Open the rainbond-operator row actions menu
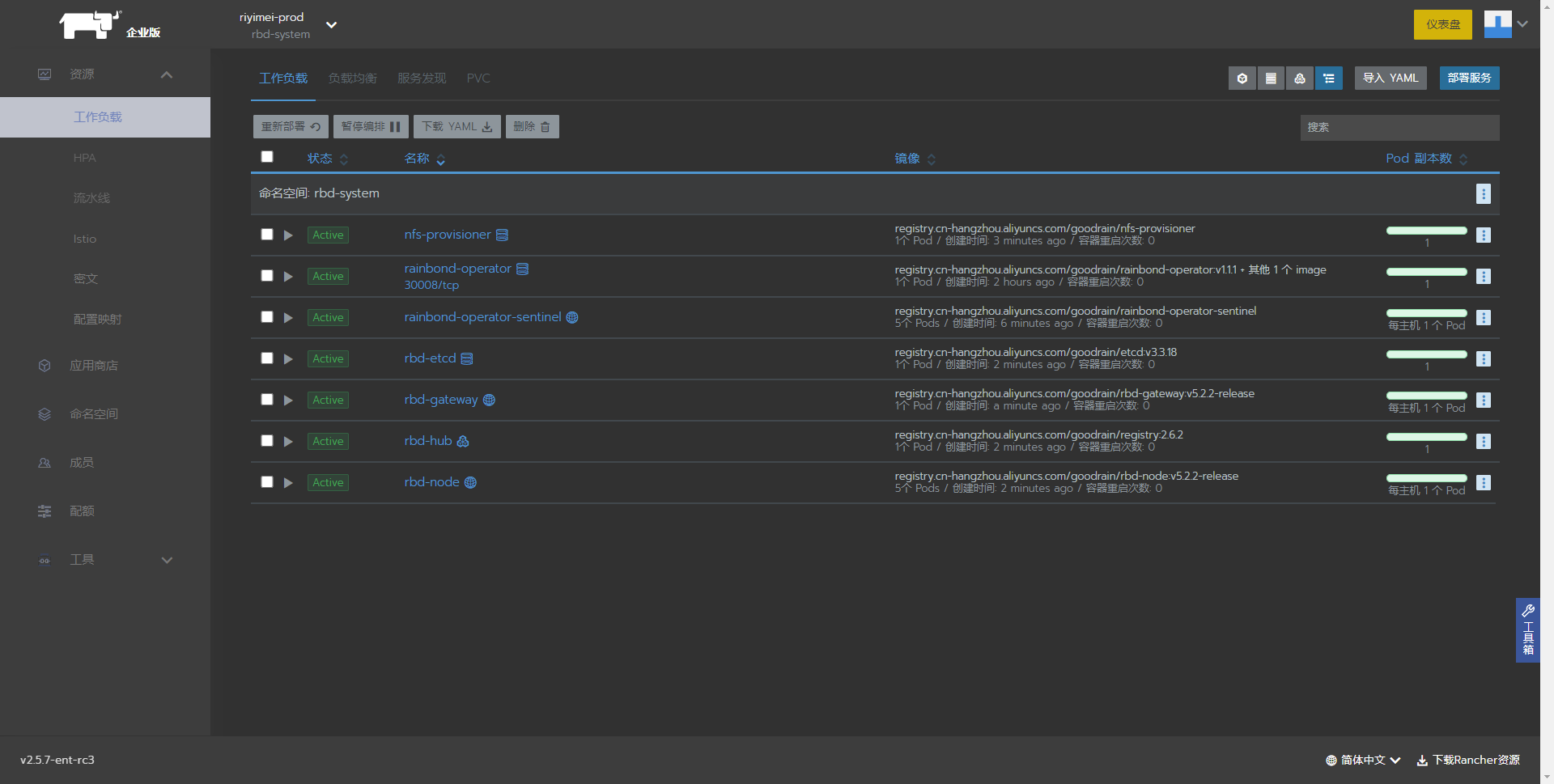1554x784 pixels. [1484, 277]
